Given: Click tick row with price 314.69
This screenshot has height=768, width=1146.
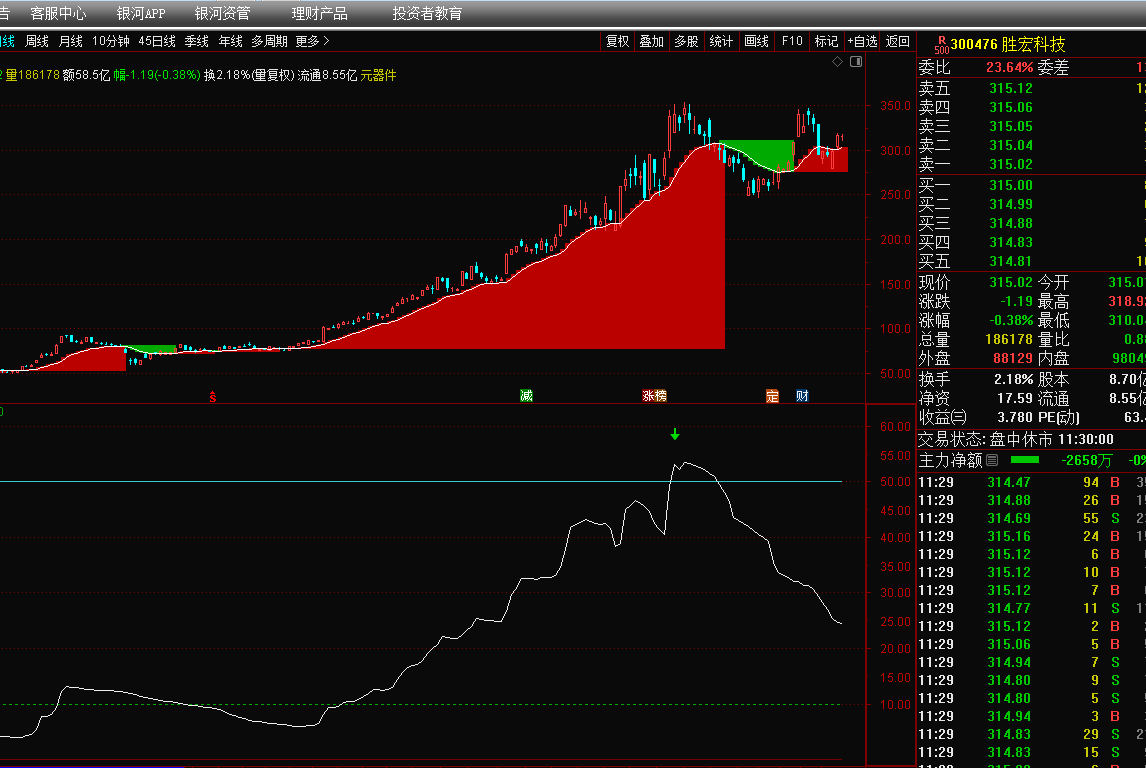Looking at the screenshot, I should coord(1031,518).
